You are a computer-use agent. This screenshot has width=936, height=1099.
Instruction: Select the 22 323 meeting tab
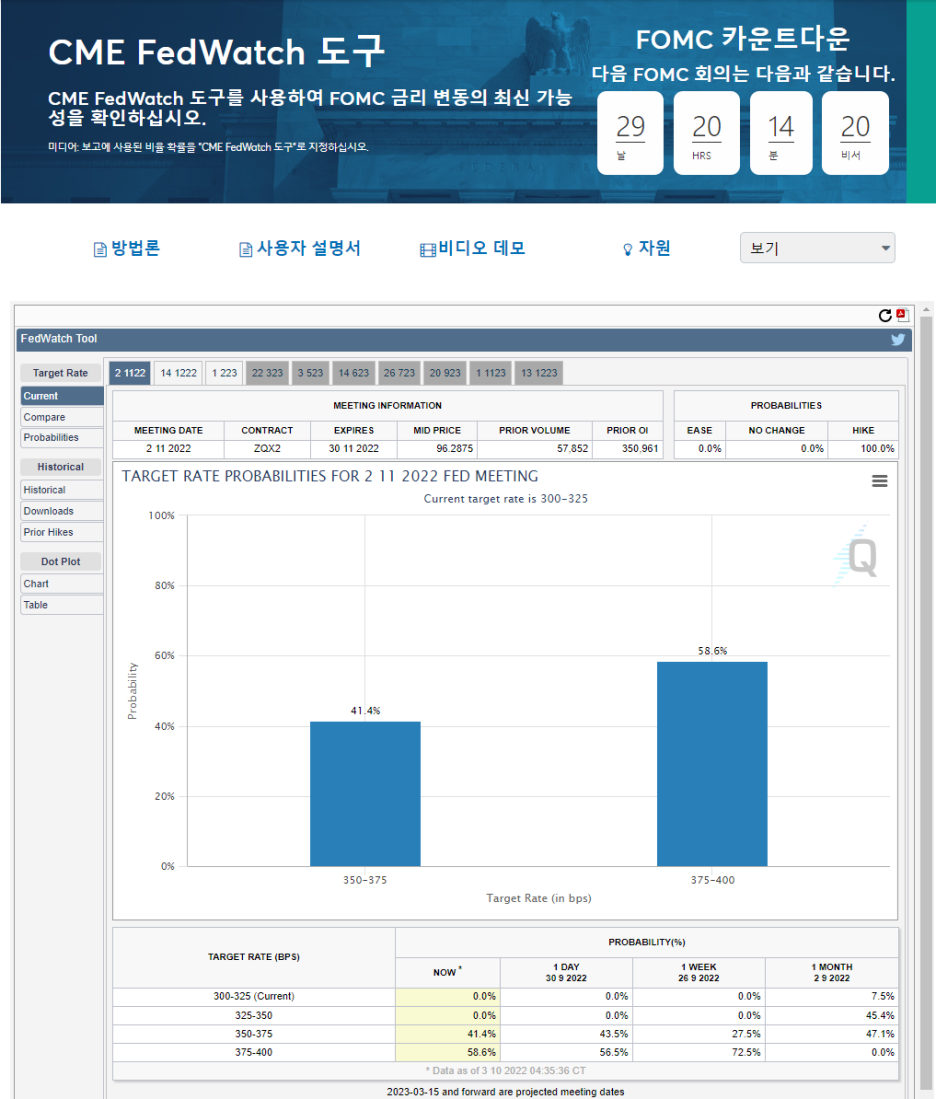[x=267, y=373]
